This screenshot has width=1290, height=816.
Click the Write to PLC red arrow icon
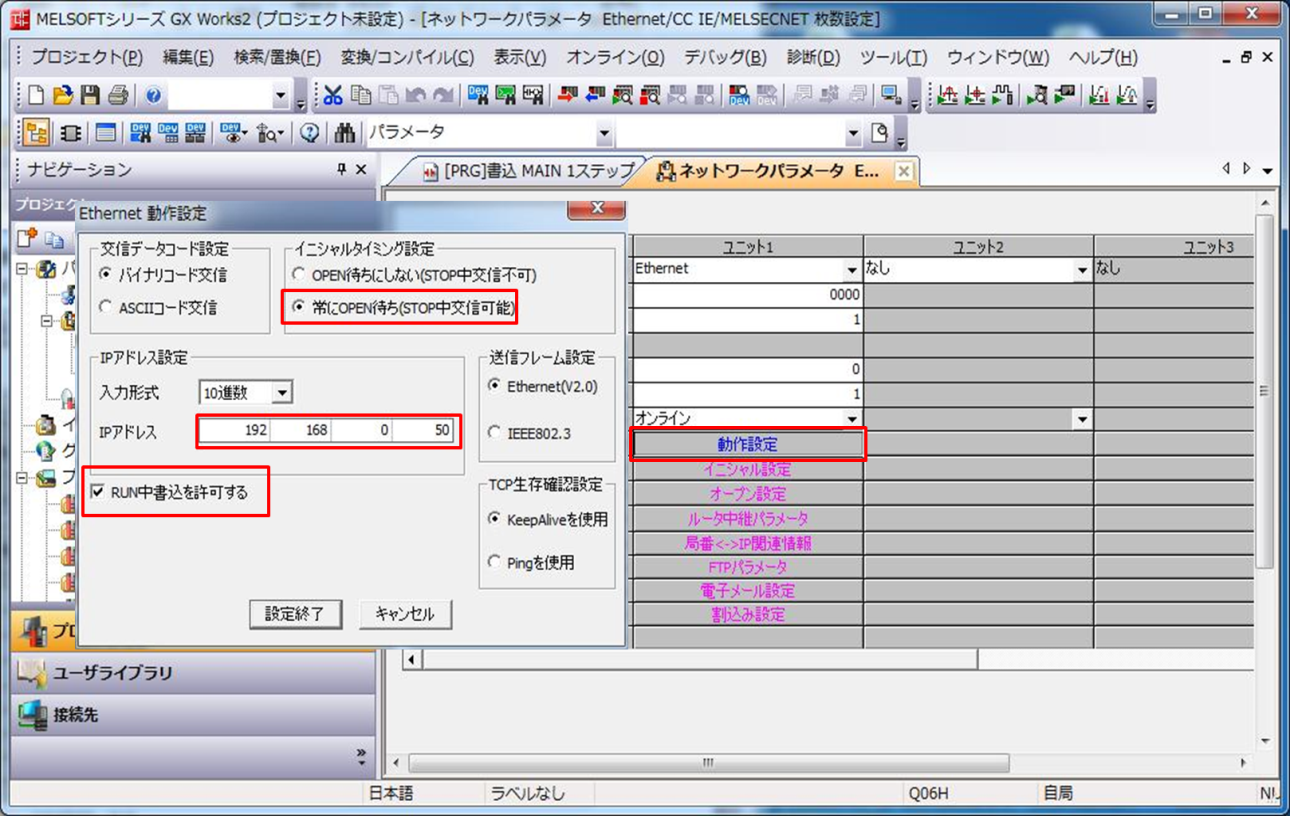tap(568, 95)
